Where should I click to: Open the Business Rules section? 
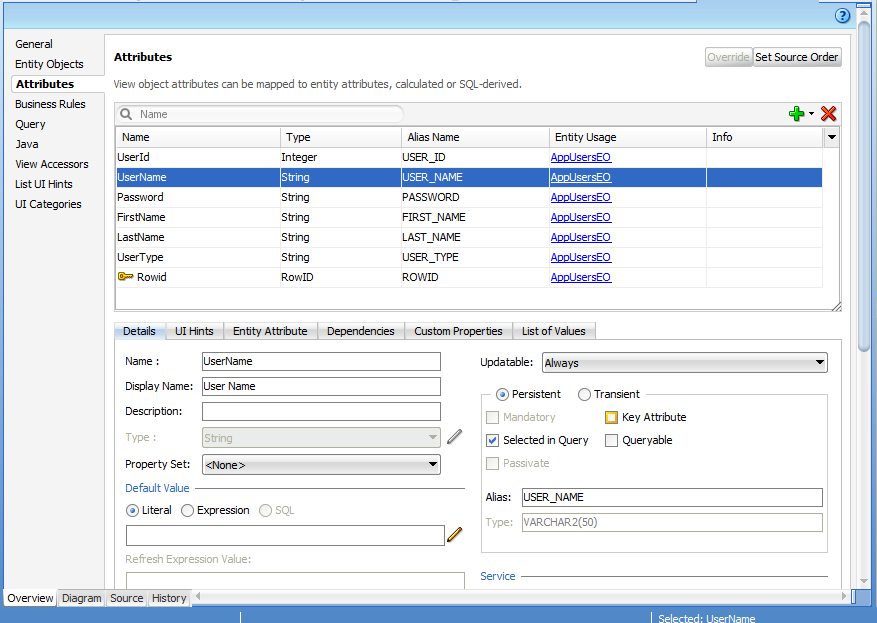click(50, 104)
